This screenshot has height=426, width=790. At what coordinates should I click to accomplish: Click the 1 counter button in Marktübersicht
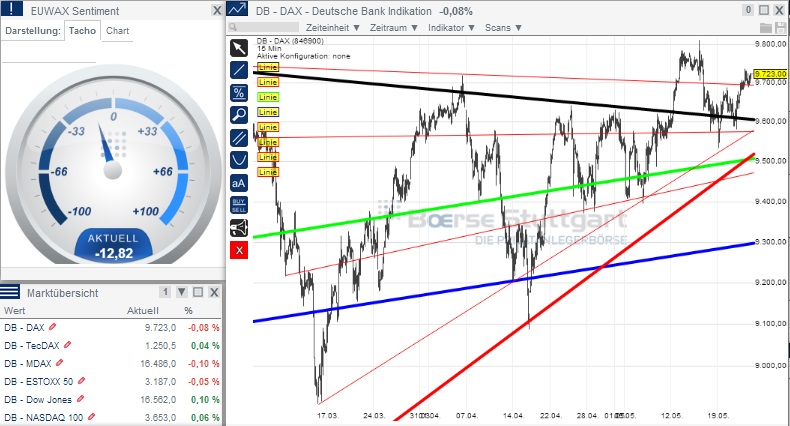click(x=165, y=292)
